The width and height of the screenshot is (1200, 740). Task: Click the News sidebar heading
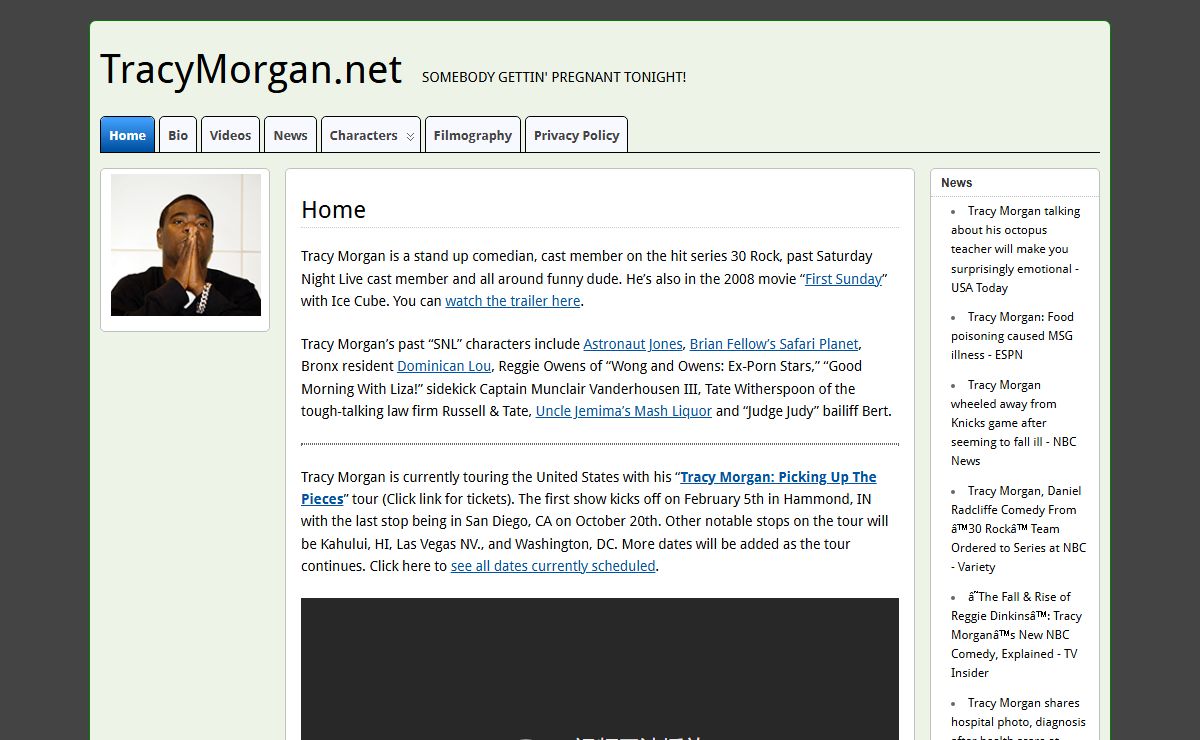[956, 183]
